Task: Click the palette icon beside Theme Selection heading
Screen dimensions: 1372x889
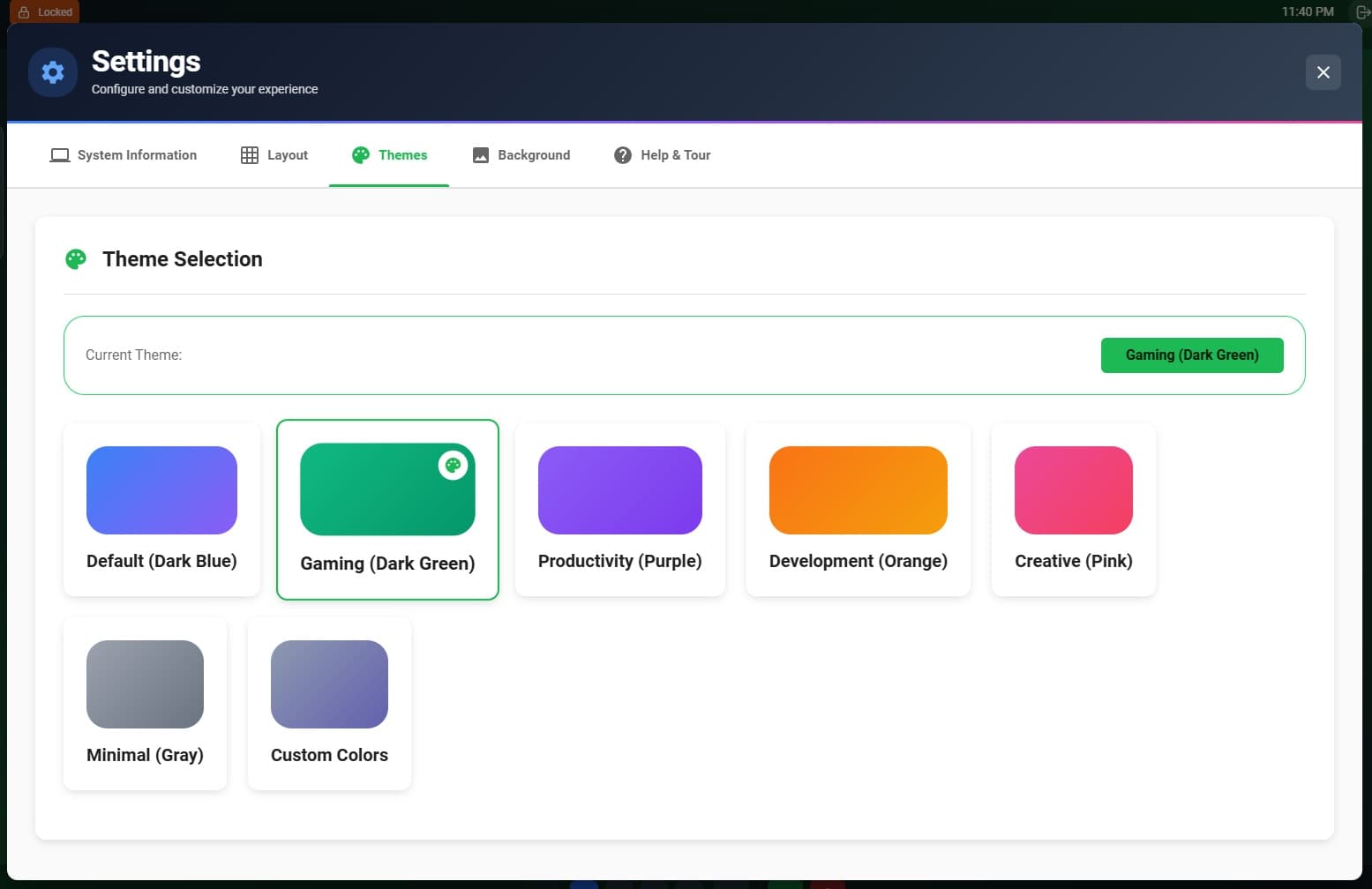Action: [76, 258]
